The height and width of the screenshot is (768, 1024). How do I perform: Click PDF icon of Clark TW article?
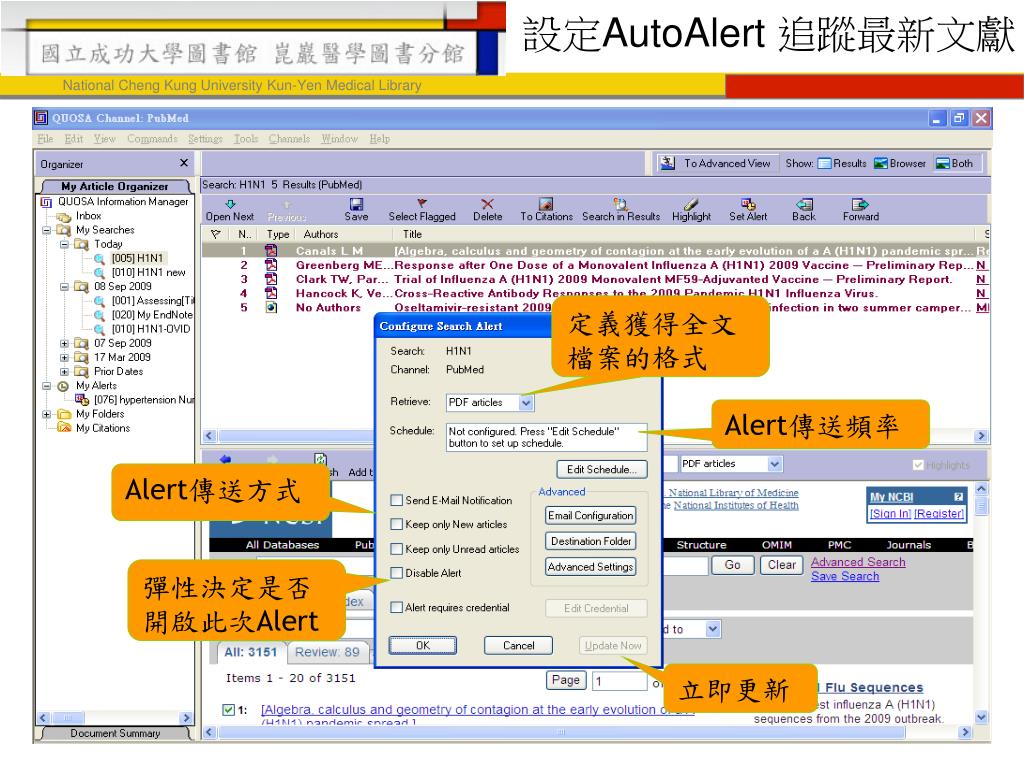coord(270,279)
